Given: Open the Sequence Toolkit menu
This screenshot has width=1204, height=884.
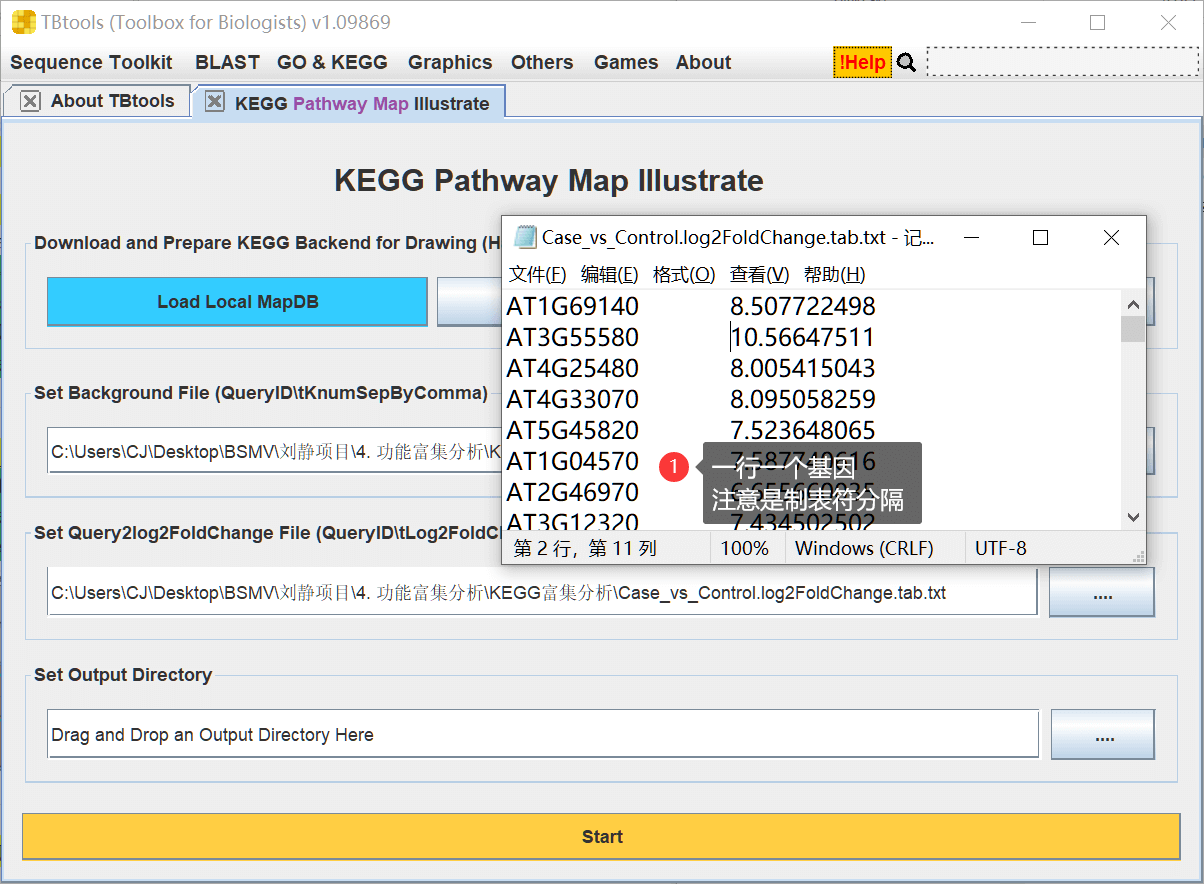Looking at the screenshot, I should [x=91, y=62].
